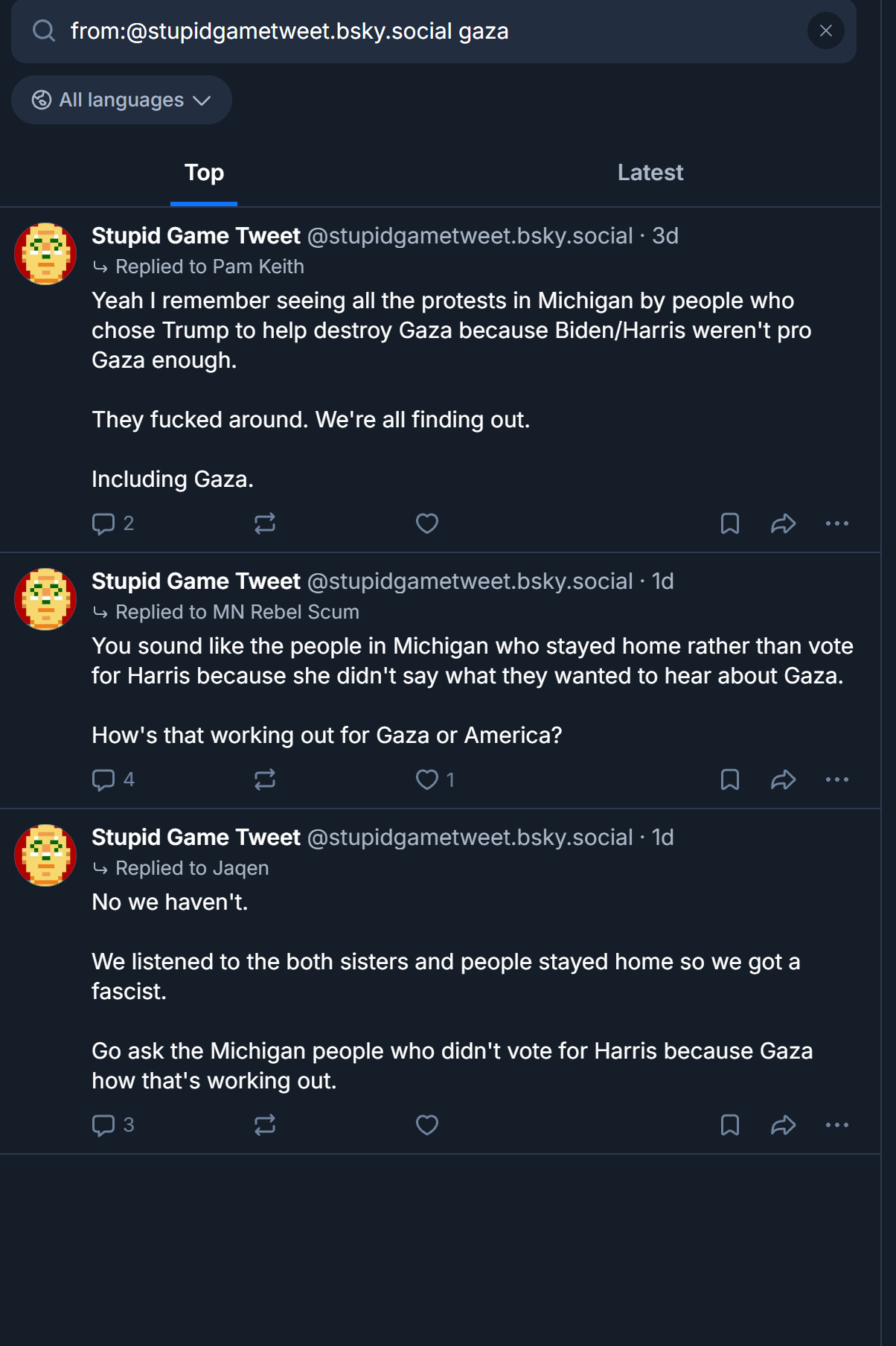Switch to the Latest tab
This screenshot has height=1346, width=896.
coord(650,173)
